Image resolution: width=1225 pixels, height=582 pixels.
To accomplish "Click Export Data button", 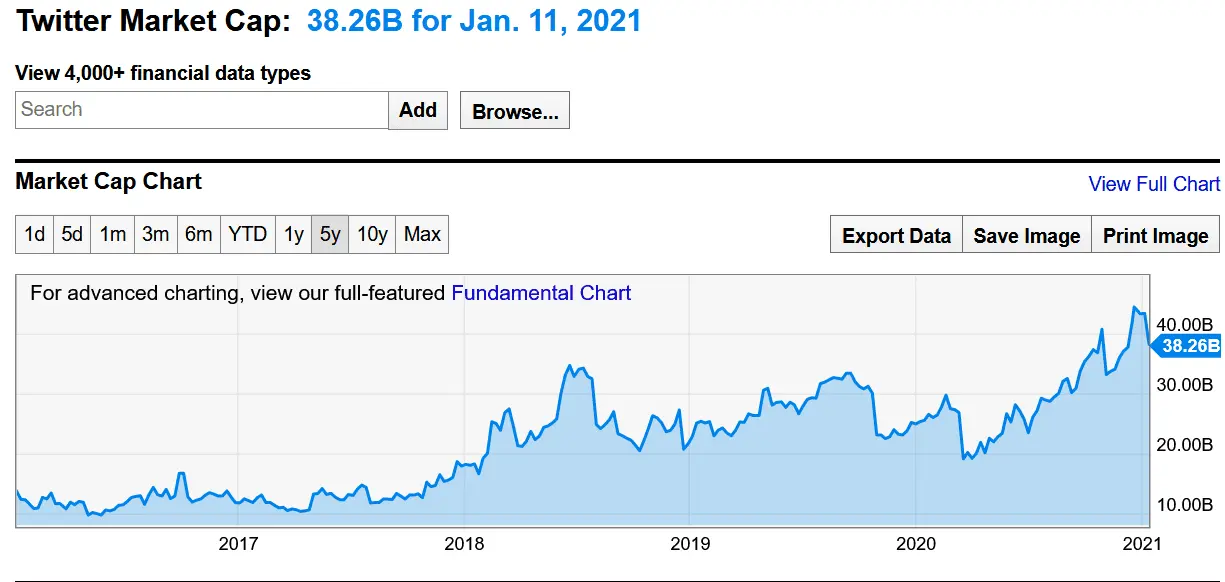I will [896, 236].
